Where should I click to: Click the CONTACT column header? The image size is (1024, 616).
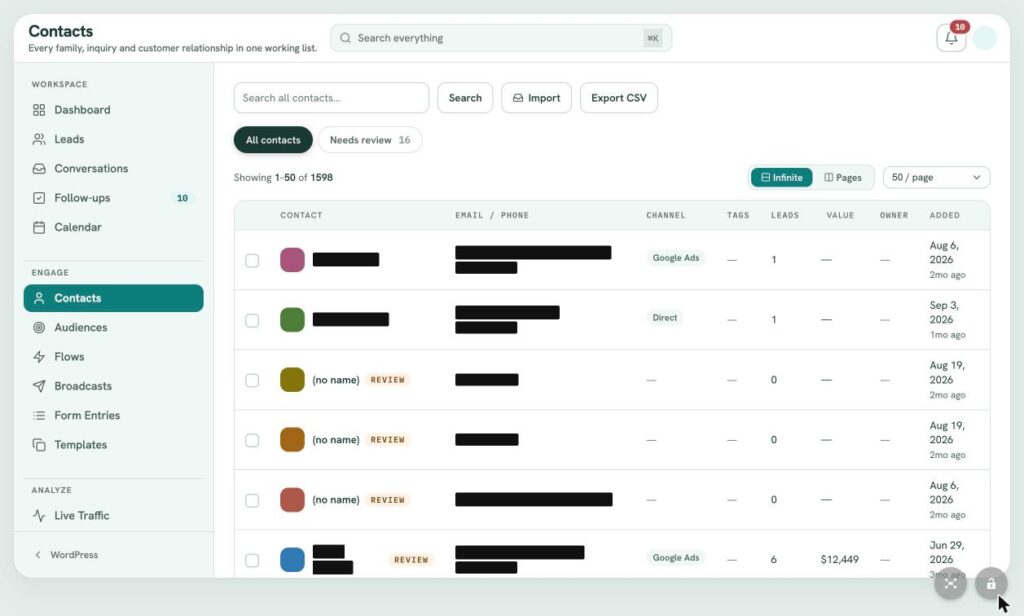[x=301, y=215]
